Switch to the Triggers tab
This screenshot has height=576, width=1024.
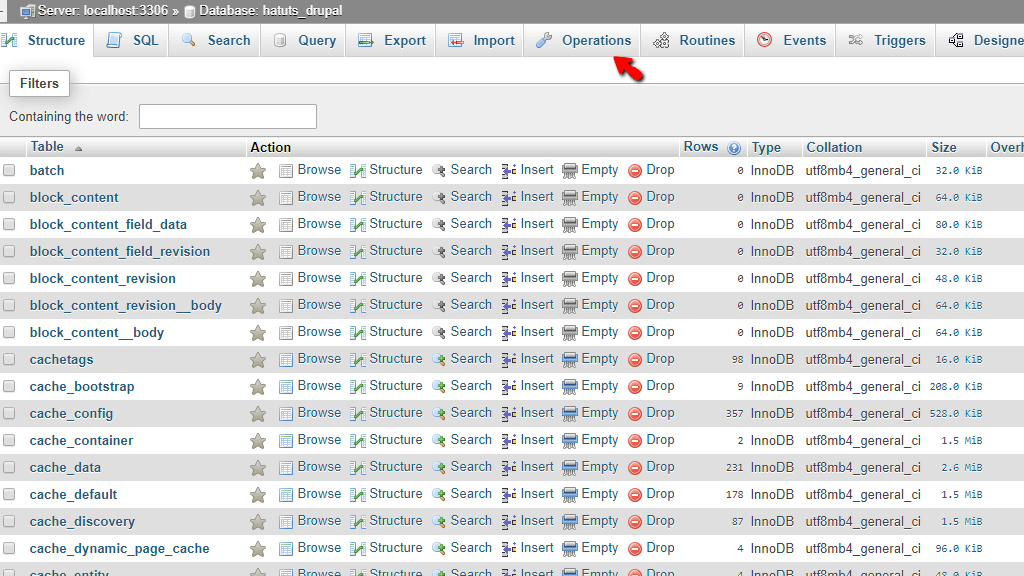coord(887,40)
